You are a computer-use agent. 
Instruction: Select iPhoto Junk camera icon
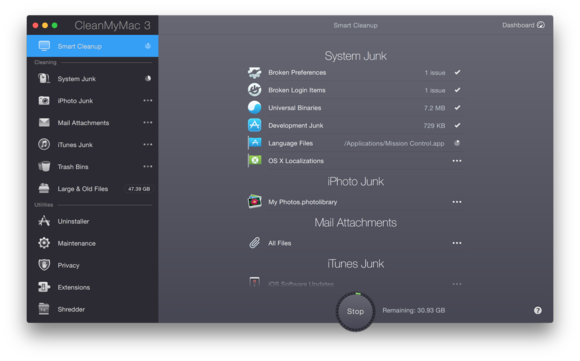click(x=44, y=101)
